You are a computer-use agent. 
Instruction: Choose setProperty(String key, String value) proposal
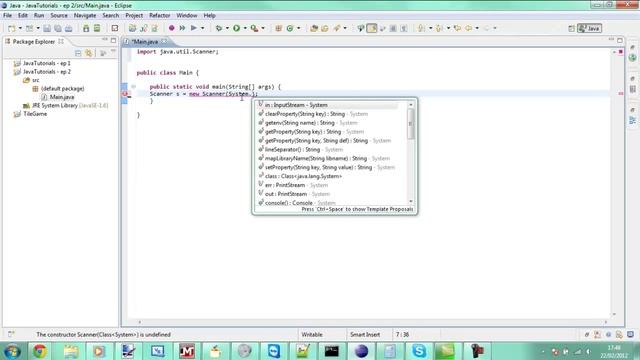click(x=327, y=167)
